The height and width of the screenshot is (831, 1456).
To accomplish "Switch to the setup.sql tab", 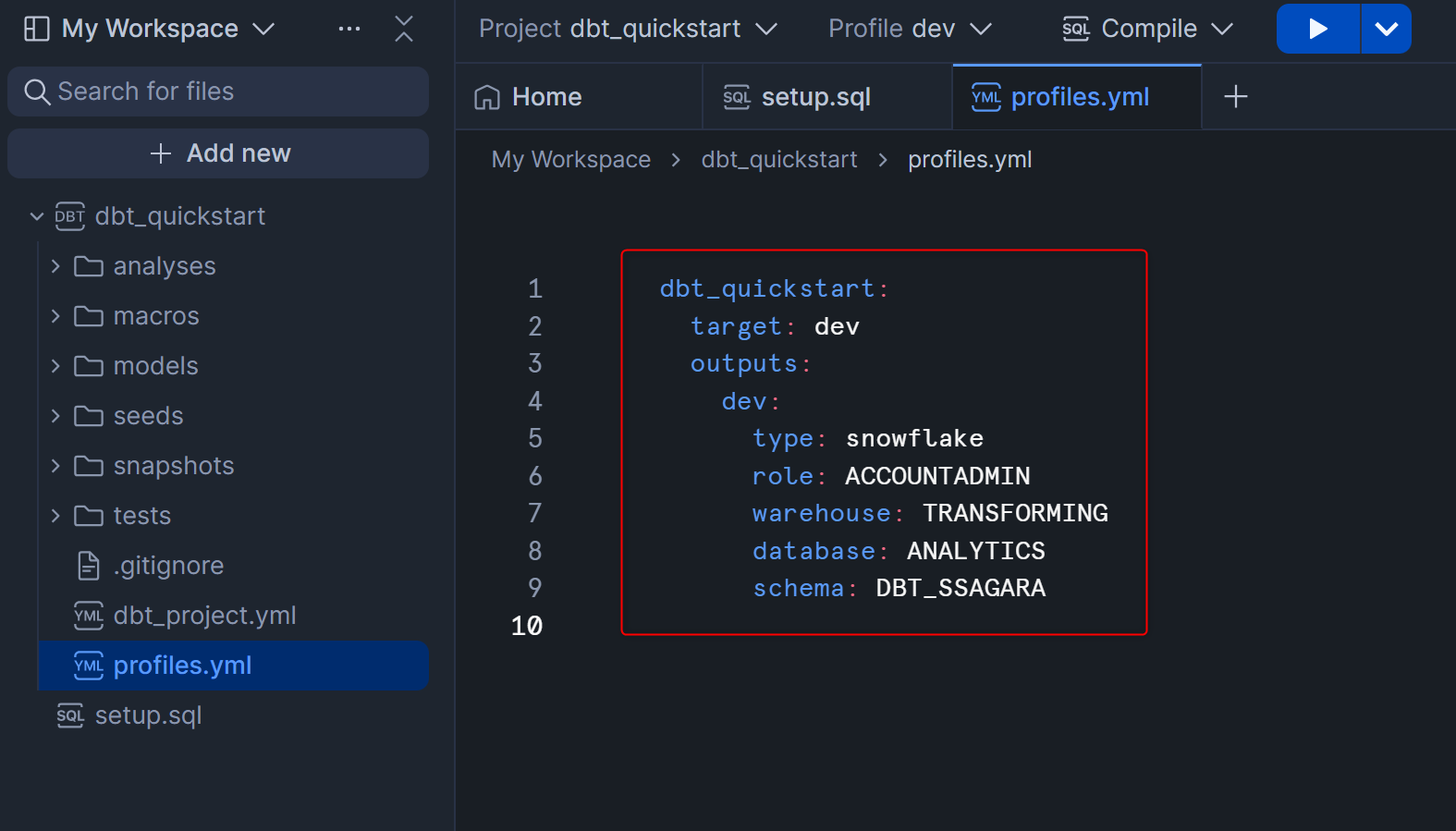I will click(x=827, y=97).
